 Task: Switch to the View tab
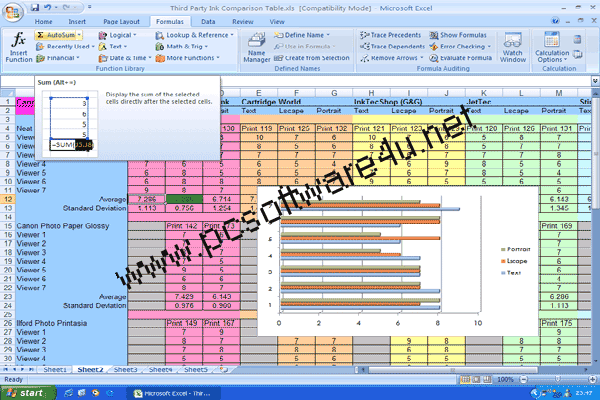coord(277,22)
